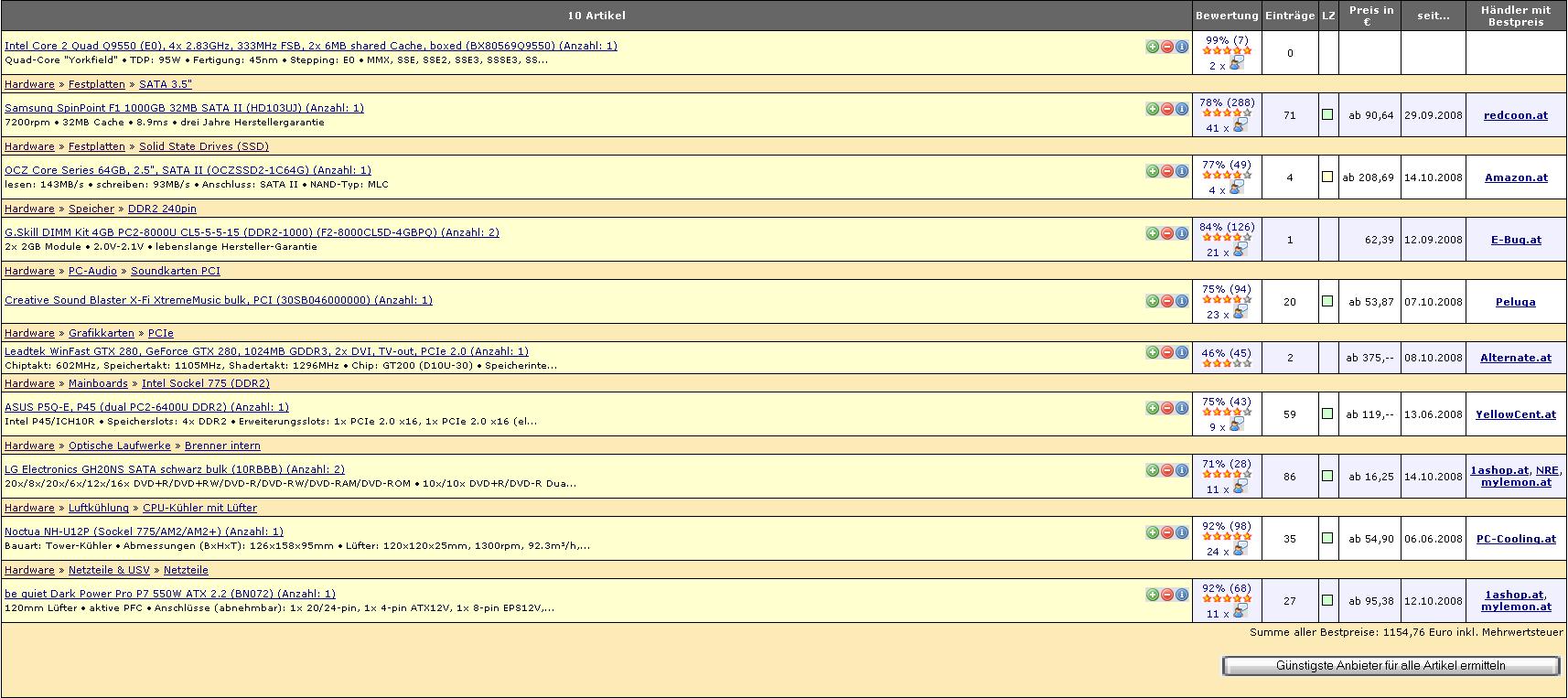Viewport: 1568px width, 698px height.
Task: Open 'Grafikkarten' category breadcrumb
Action: 102,333
